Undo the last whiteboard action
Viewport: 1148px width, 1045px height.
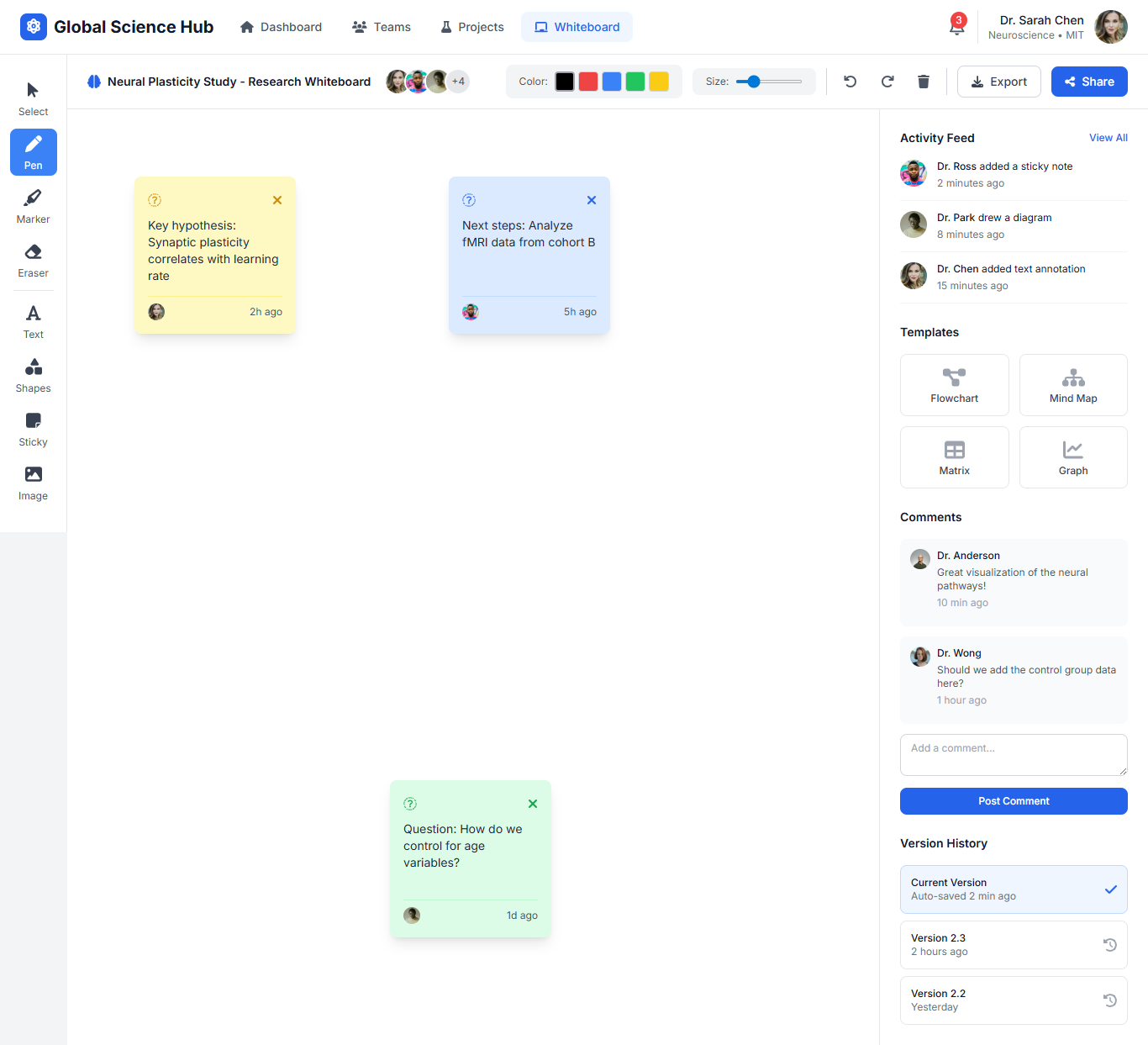(850, 82)
